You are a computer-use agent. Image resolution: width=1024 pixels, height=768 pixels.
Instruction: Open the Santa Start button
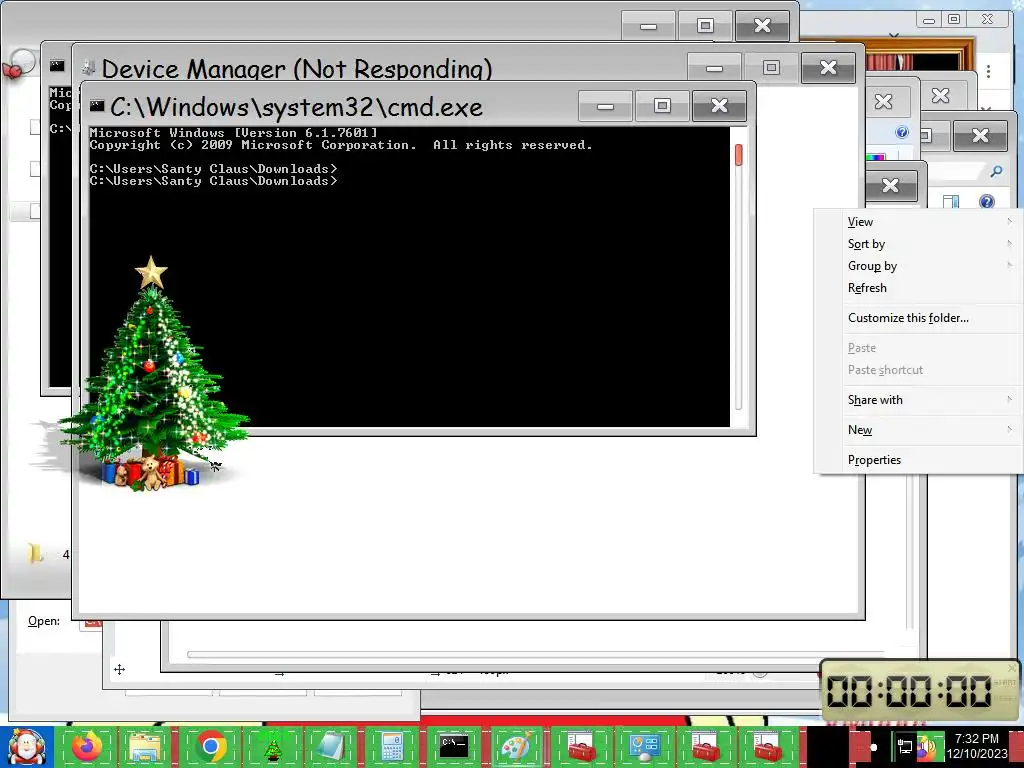(x=26, y=747)
